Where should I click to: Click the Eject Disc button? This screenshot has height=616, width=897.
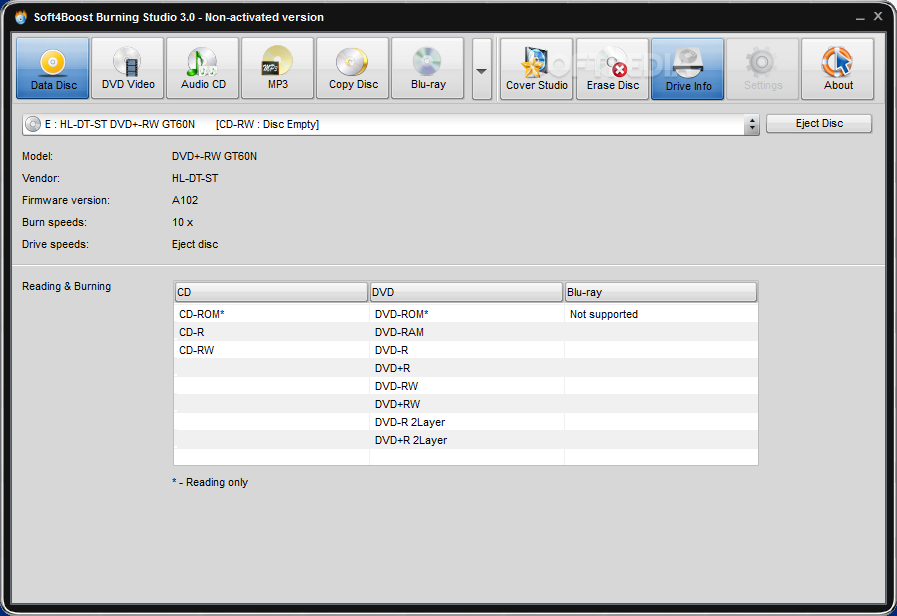(x=819, y=124)
